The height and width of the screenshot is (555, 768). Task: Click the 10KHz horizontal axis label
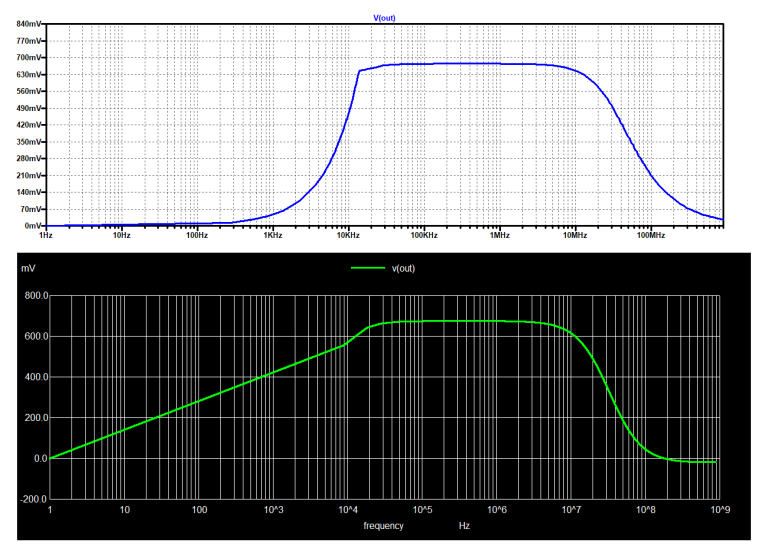347,236
